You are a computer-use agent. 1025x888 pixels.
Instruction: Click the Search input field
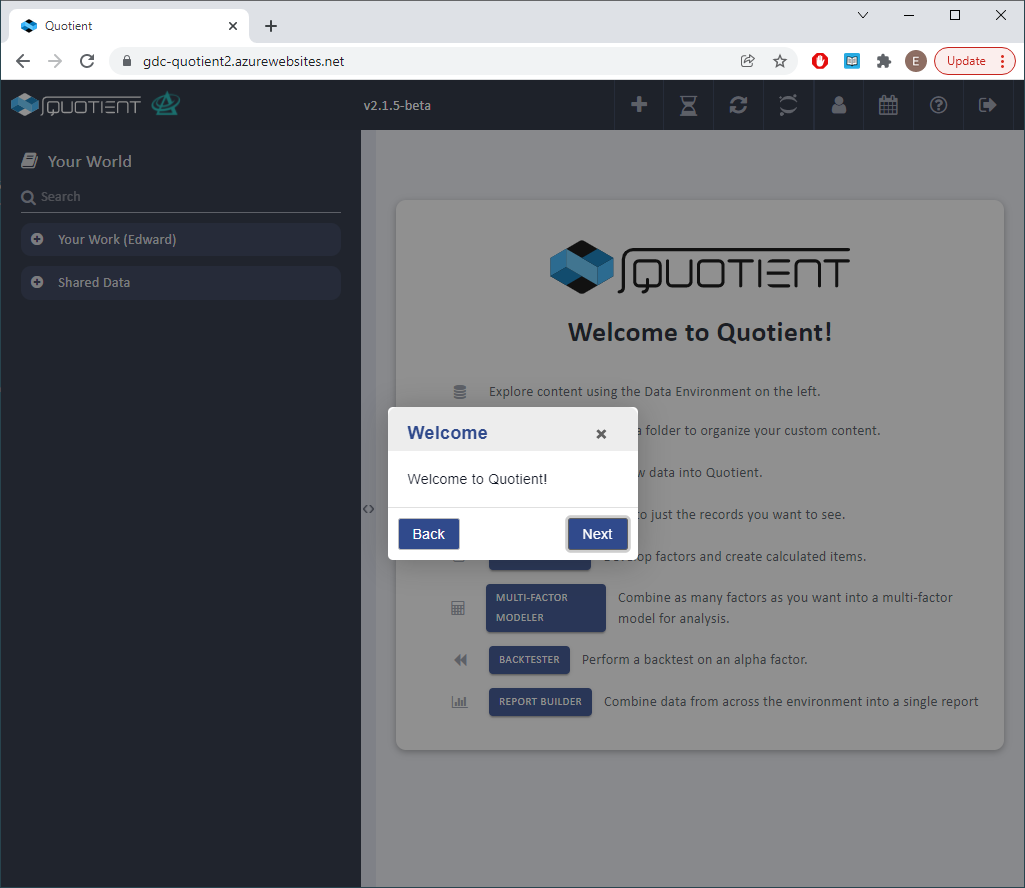181,197
